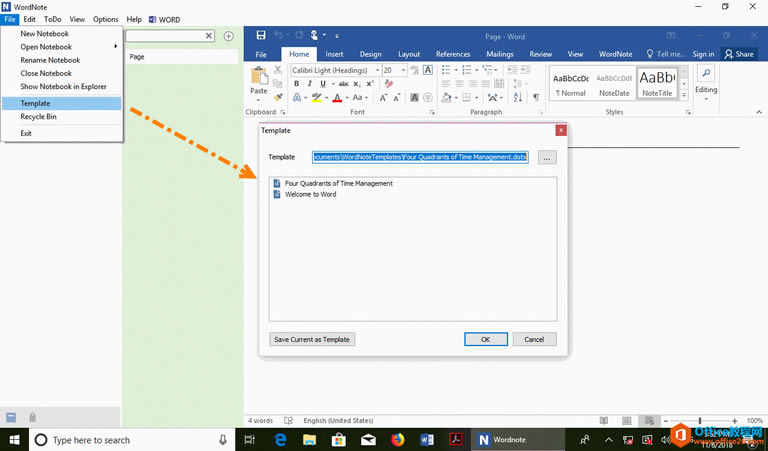Toggle Subscript formatting
The width and height of the screenshot is (768, 451).
(357, 84)
